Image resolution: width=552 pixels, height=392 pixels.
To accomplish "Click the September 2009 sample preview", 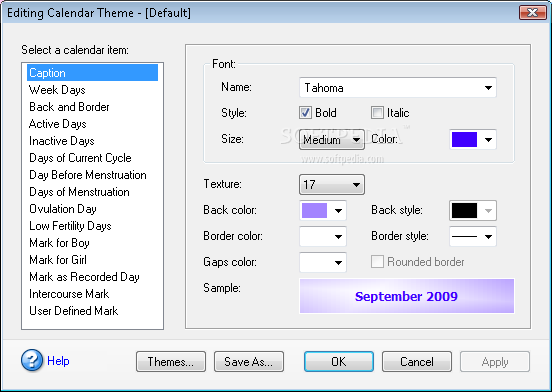I will tap(407, 296).
